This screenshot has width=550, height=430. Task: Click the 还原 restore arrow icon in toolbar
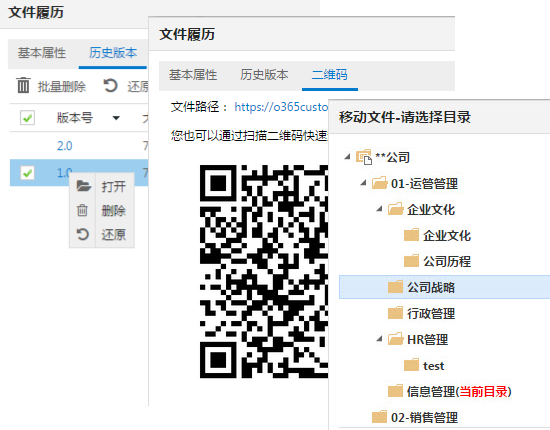click(x=110, y=86)
